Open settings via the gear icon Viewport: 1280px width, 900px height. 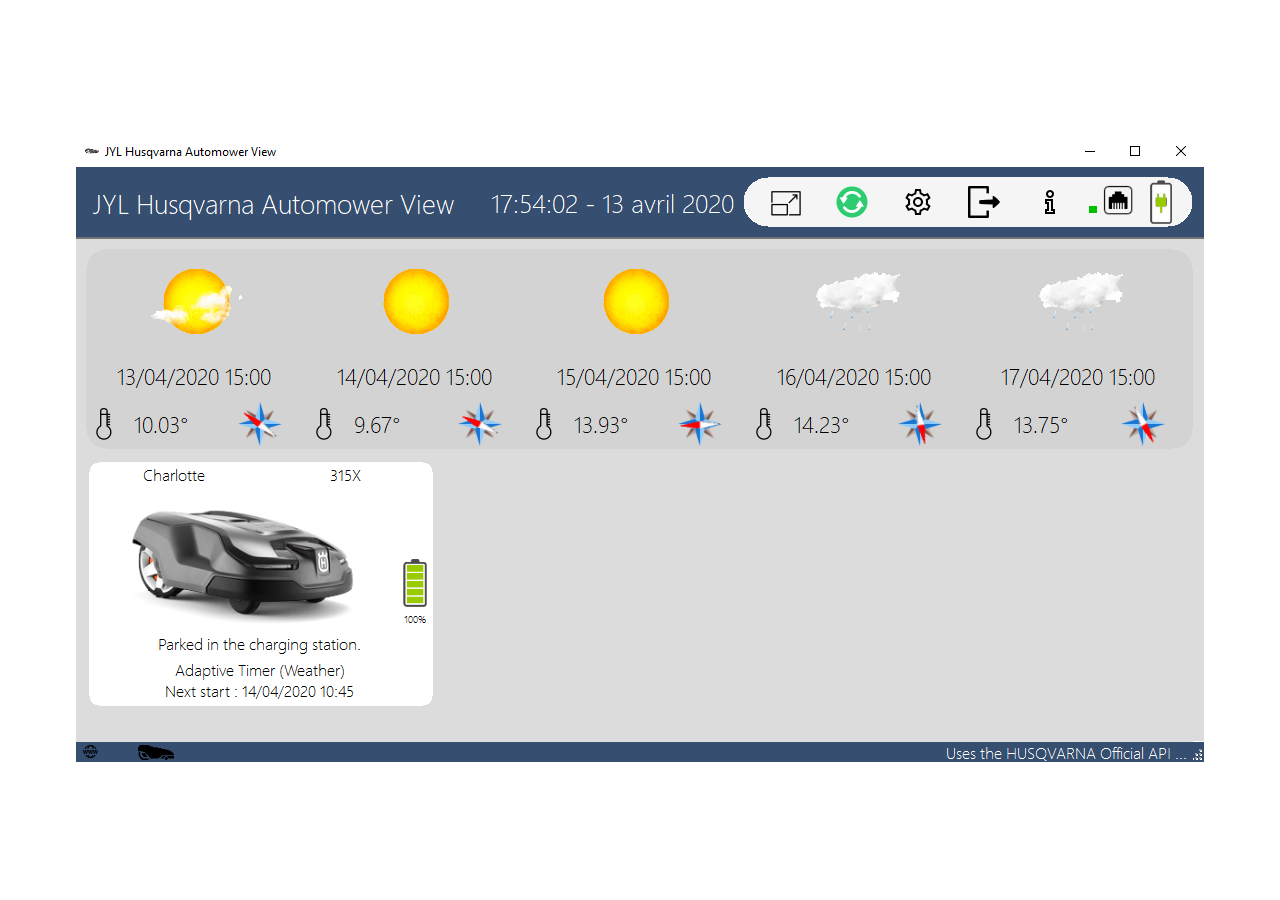(918, 202)
